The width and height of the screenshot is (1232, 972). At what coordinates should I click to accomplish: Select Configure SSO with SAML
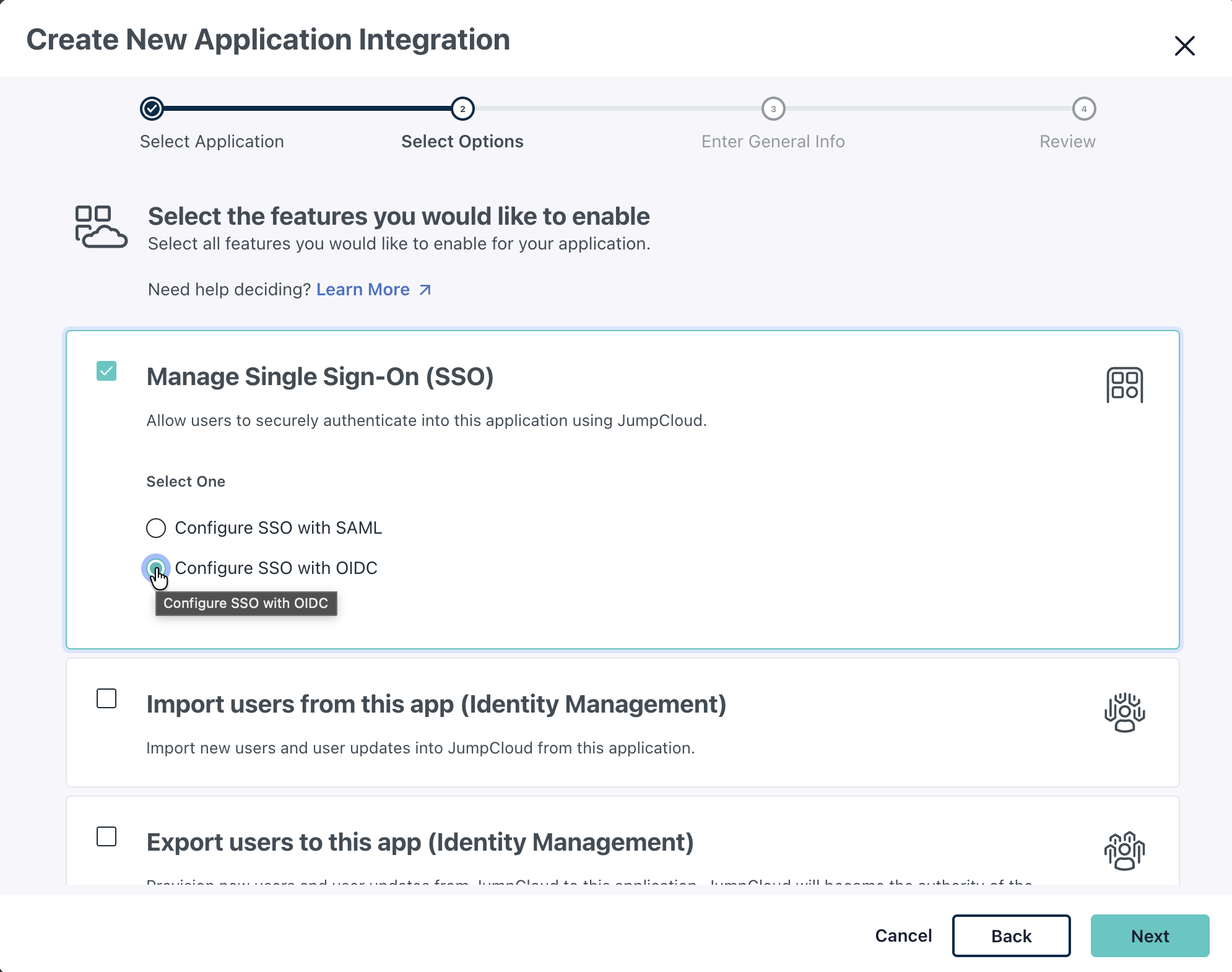(x=156, y=528)
